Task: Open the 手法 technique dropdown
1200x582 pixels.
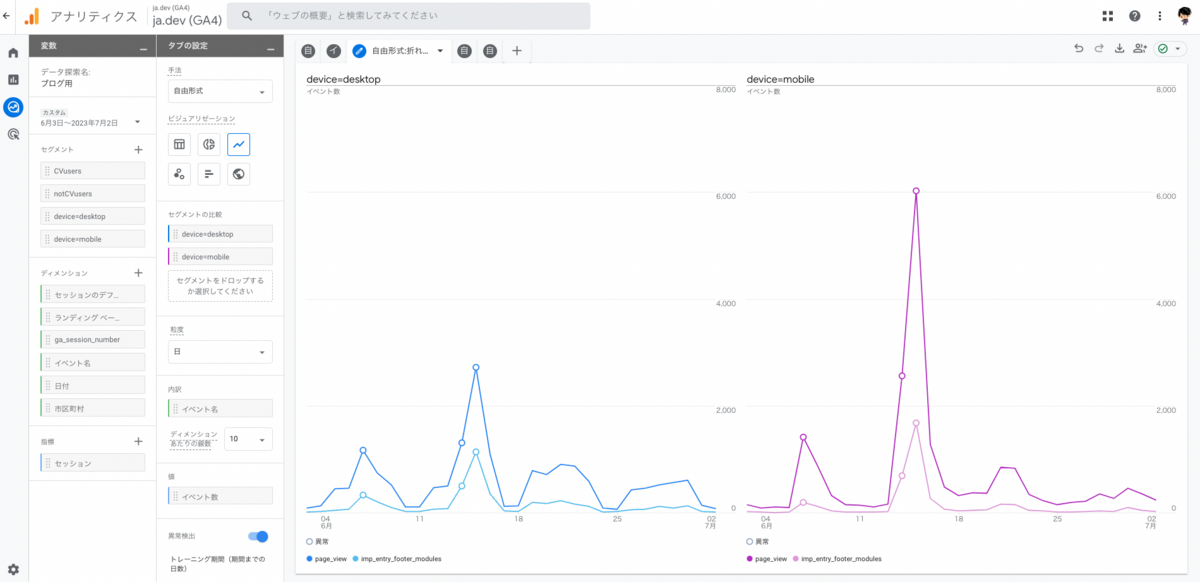Action: 220,91
